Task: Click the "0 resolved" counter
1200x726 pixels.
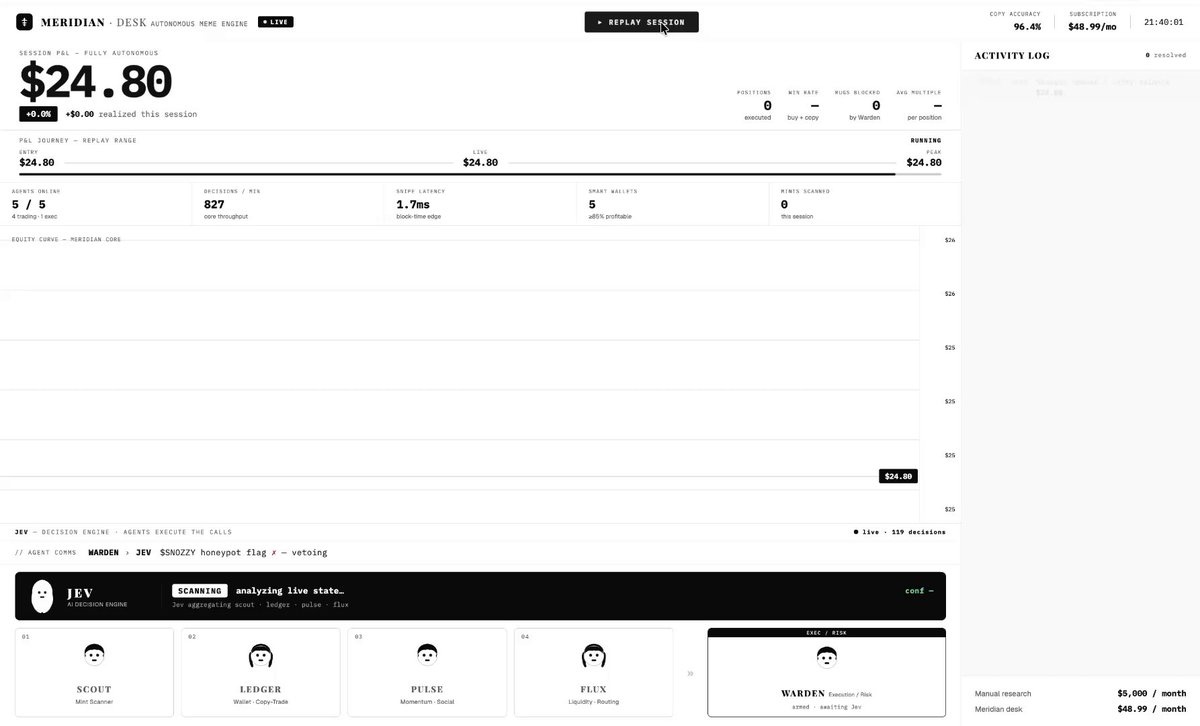Action: [1166, 55]
